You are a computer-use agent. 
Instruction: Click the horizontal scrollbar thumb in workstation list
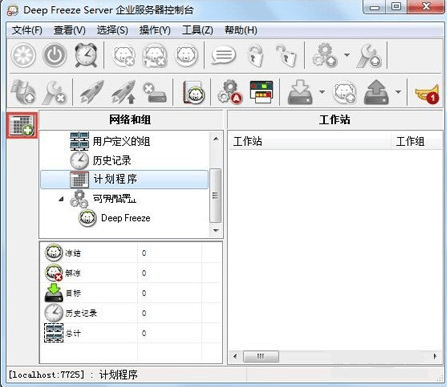coord(261,356)
